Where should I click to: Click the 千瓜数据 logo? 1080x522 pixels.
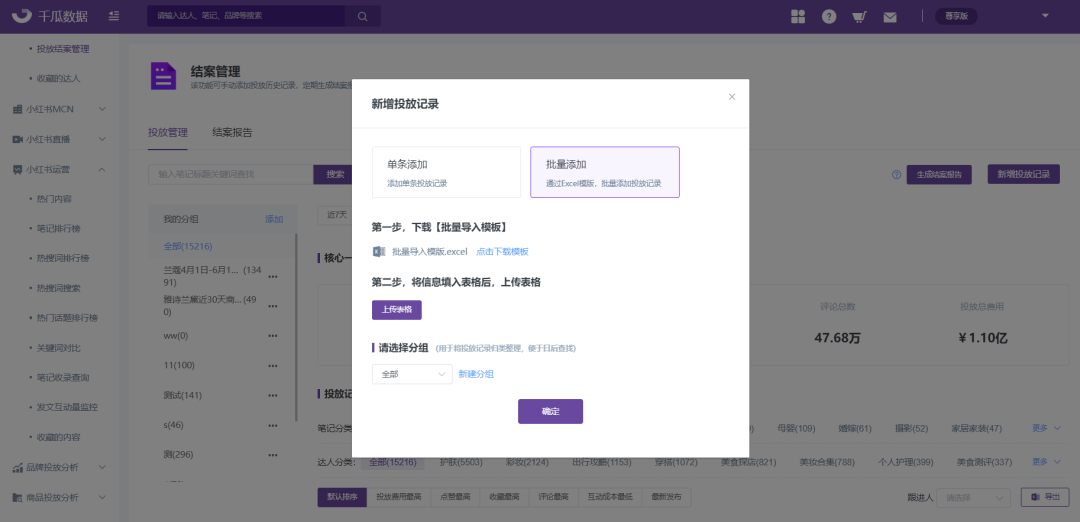(x=49, y=16)
